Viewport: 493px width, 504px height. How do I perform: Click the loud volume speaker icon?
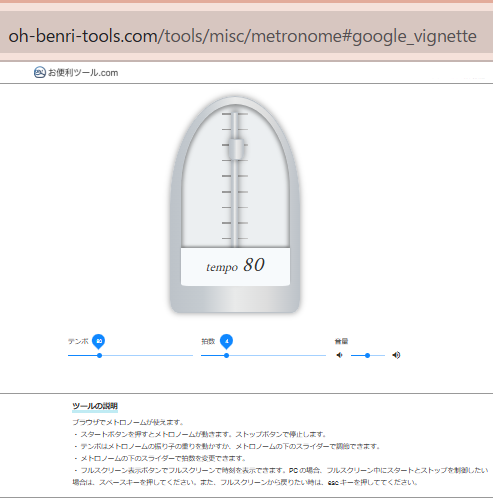coord(396,355)
